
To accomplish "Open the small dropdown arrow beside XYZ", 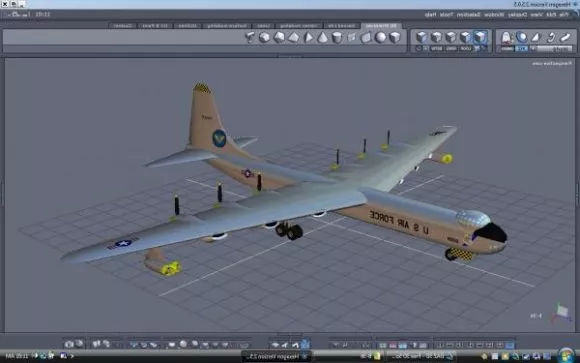I will 533,48.
